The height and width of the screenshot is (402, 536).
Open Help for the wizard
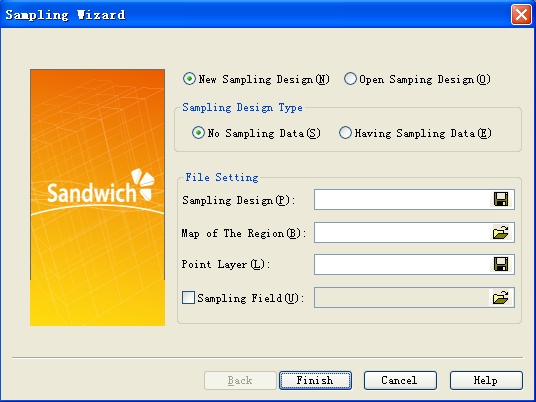(486, 380)
